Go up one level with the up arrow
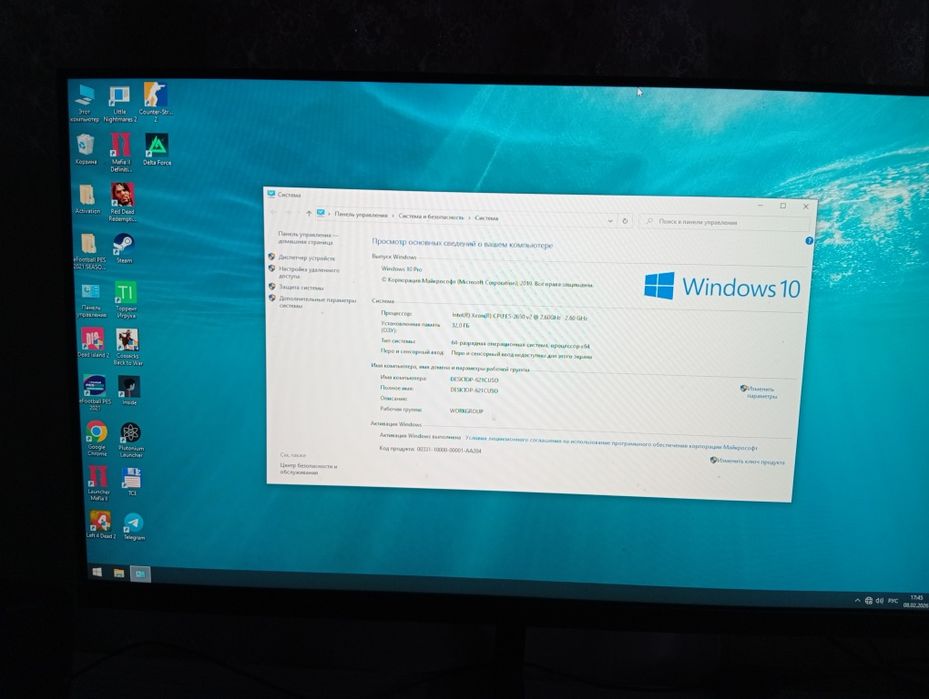Viewport: 929px width, 699px height. point(309,213)
